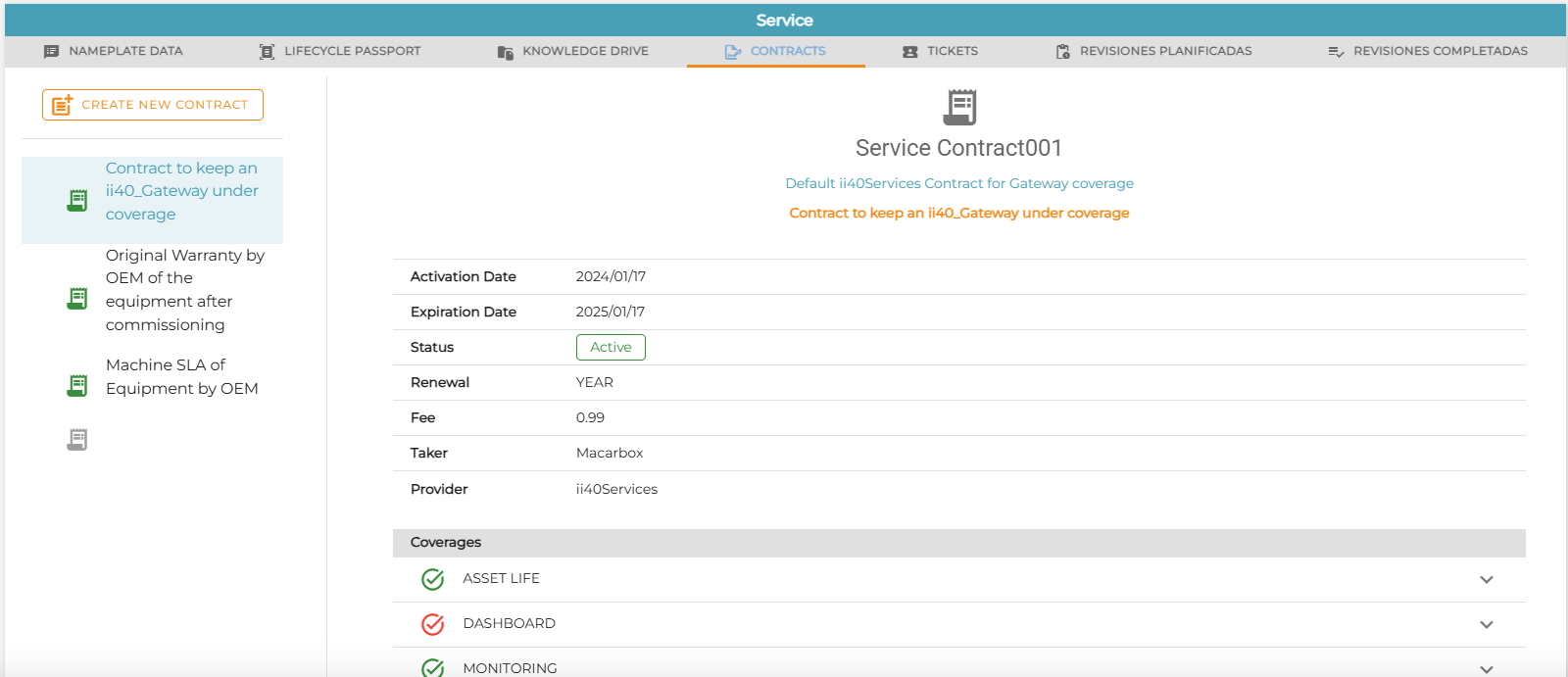1568x677 pixels.
Task: Click the plus-document icon in Create New Contract
Action: point(62,104)
